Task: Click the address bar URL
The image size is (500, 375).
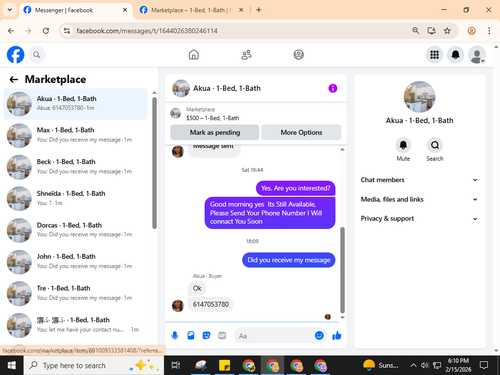Action: [147, 31]
